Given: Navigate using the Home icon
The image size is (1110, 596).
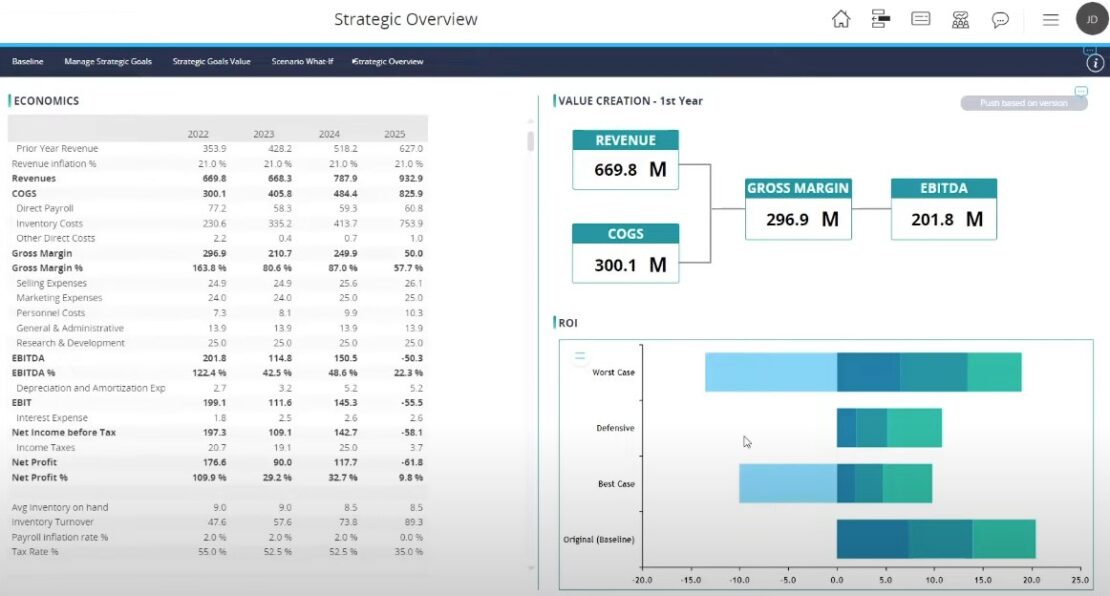Looking at the screenshot, I should (840, 19).
